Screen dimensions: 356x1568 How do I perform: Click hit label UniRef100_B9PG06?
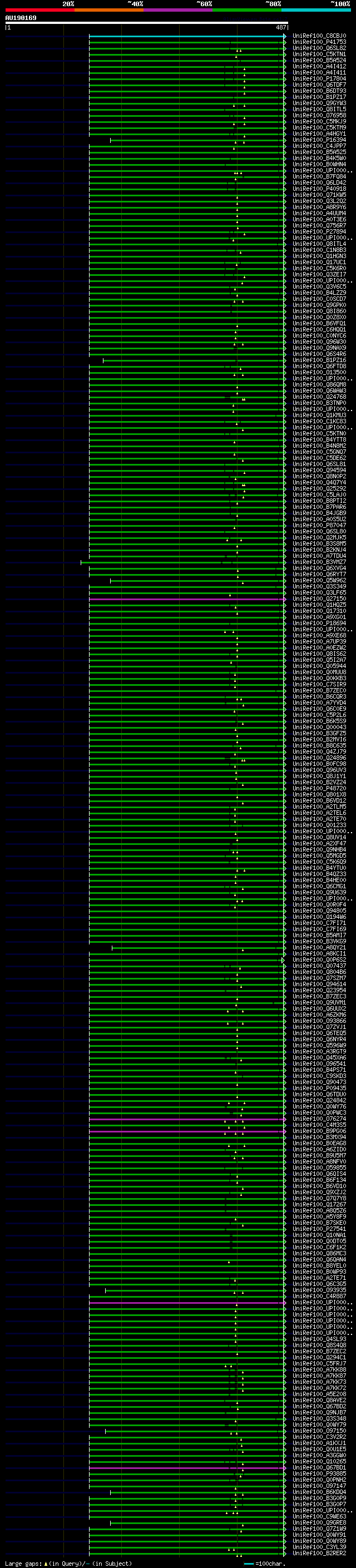[319, 1131]
